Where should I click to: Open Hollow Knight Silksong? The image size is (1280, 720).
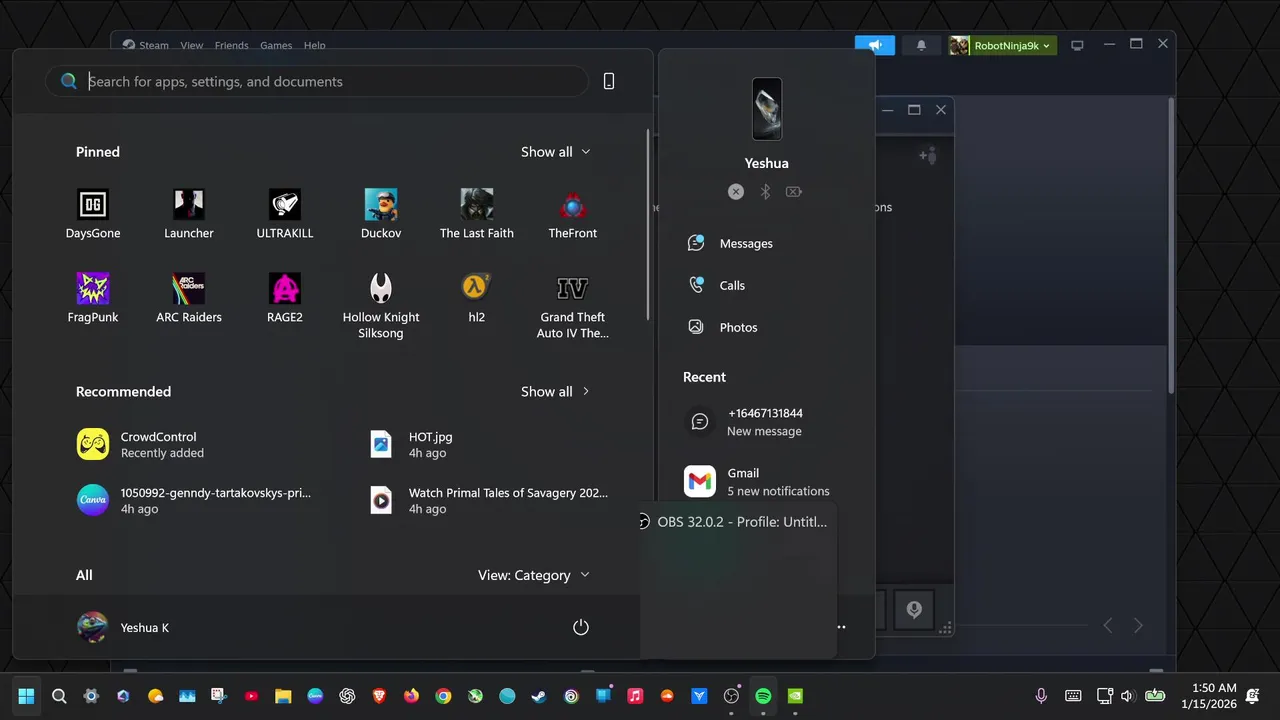(x=381, y=306)
